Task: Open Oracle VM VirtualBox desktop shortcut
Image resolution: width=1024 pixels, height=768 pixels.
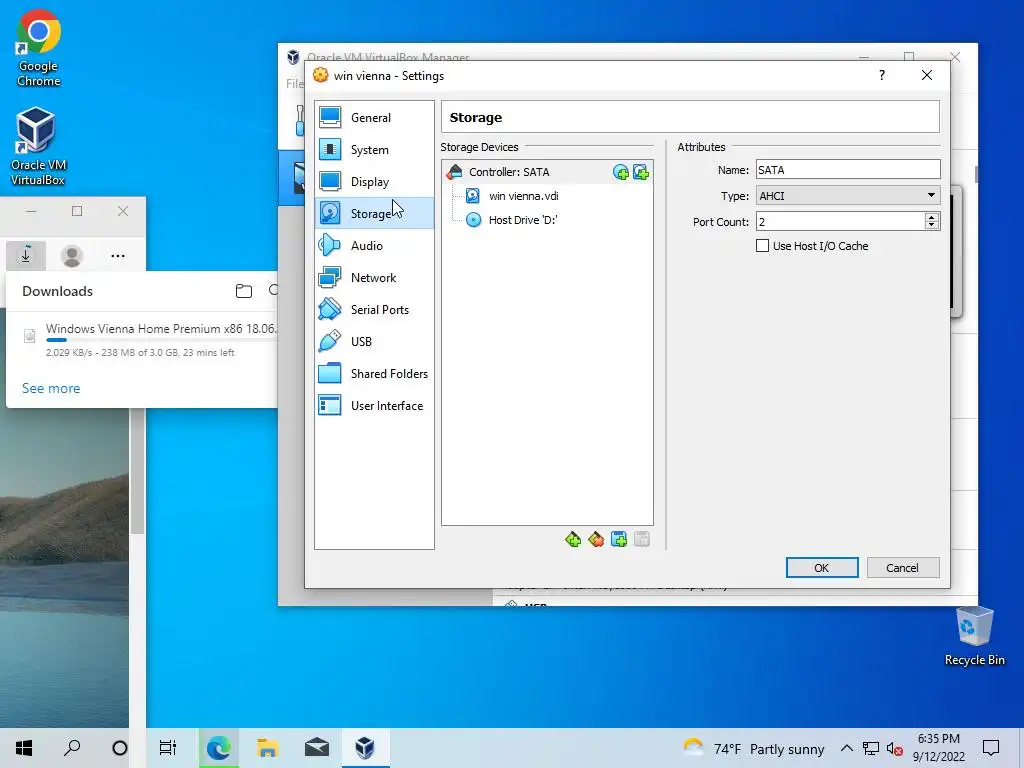Action: click(37, 147)
